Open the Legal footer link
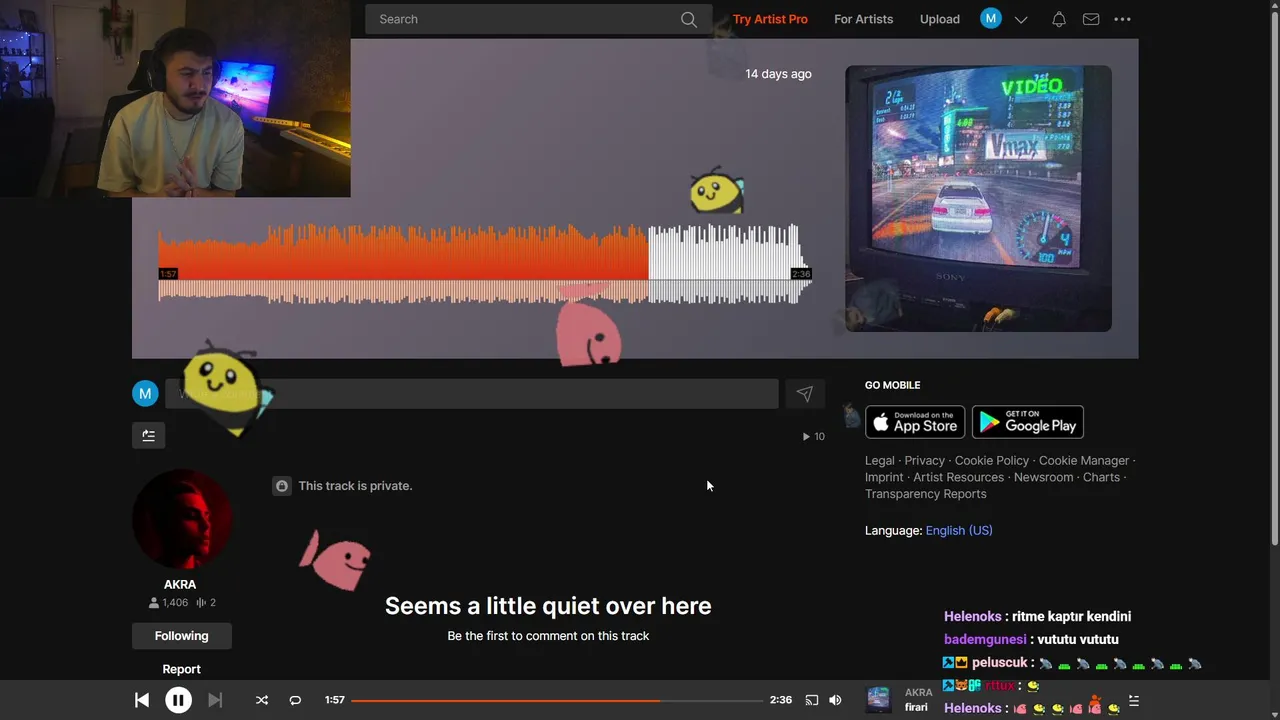The image size is (1280, 720). click(880, 461)
